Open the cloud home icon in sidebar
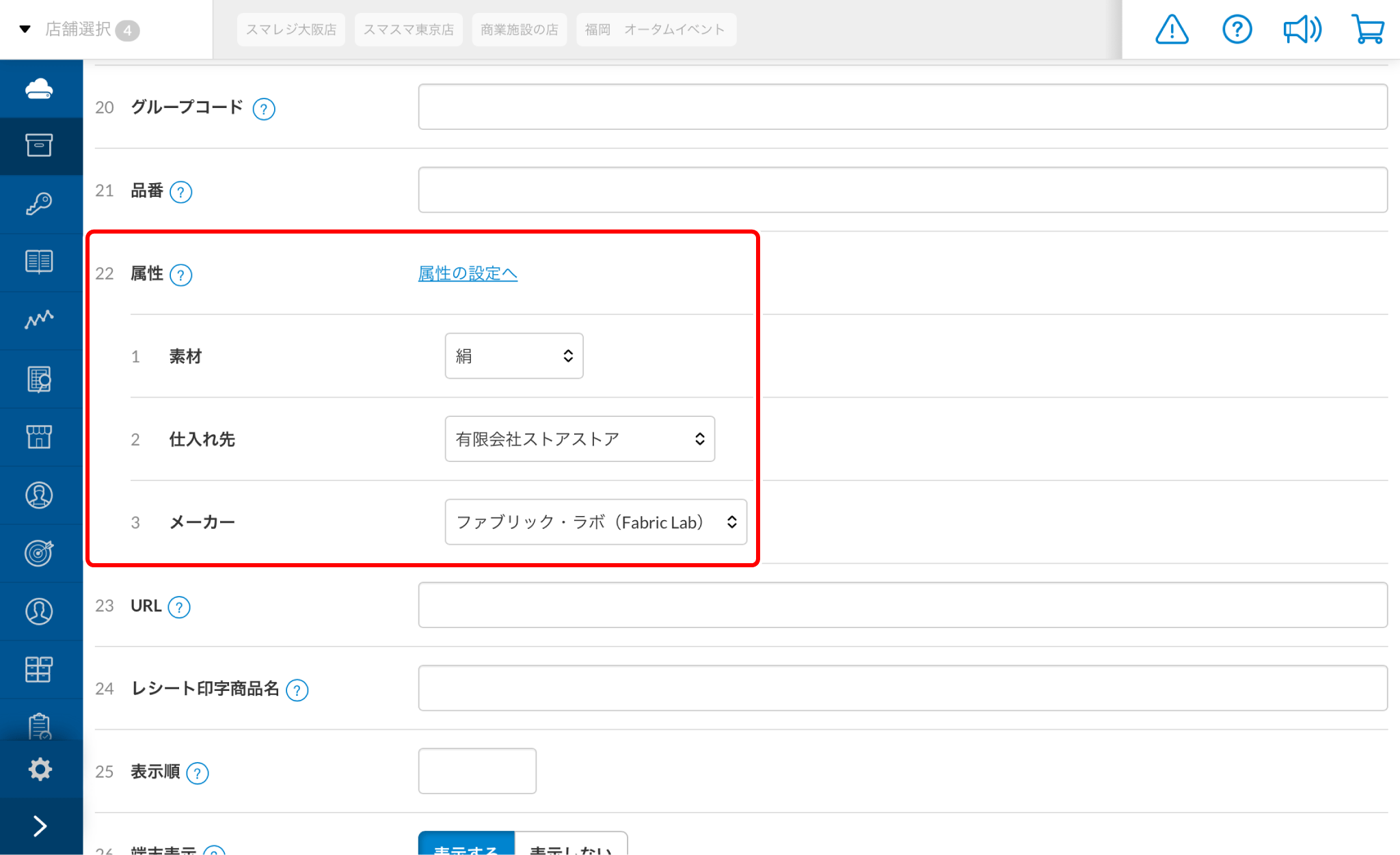 pyautogui.click(x=40, y=88)
